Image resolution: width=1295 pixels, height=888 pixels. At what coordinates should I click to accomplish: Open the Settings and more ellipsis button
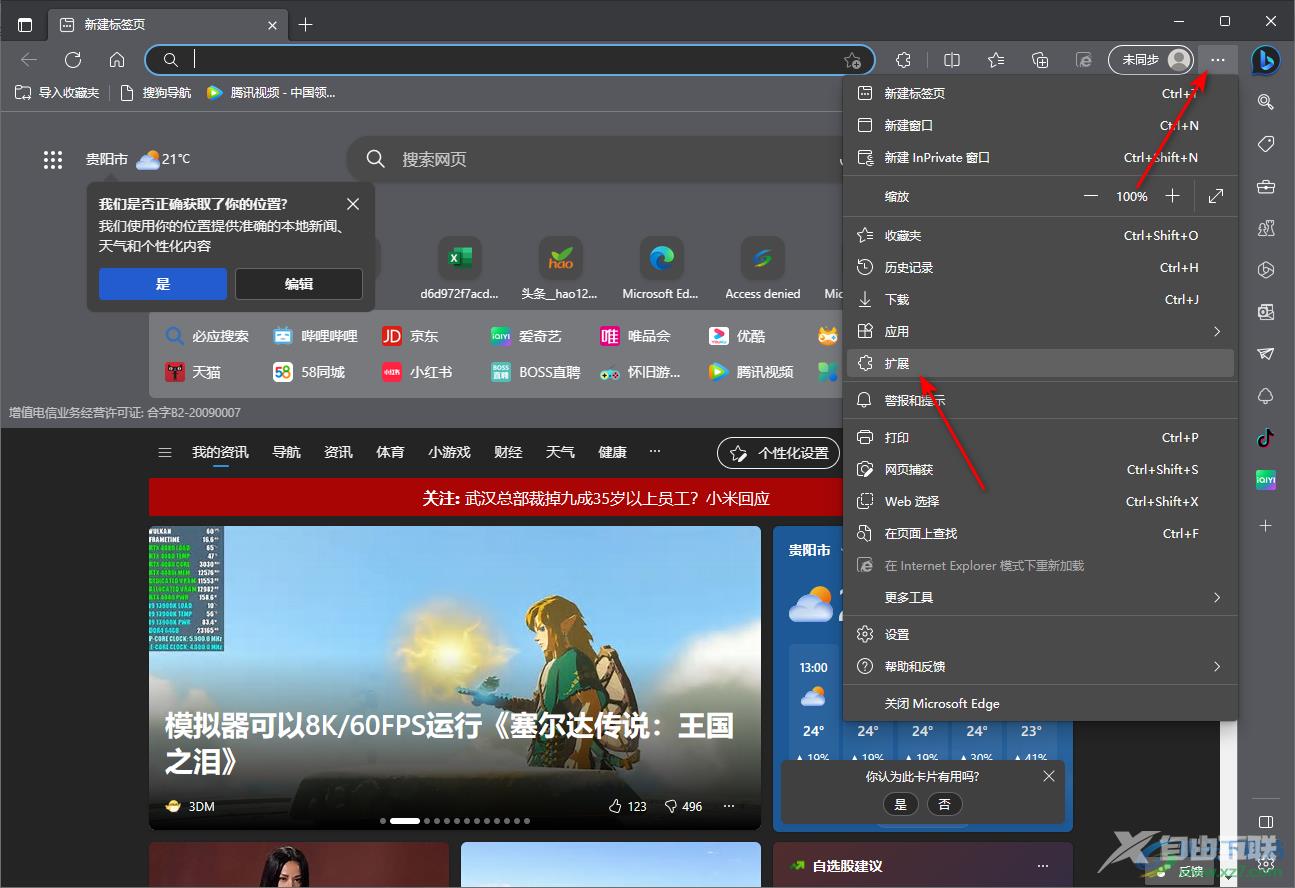(1217, 60)
